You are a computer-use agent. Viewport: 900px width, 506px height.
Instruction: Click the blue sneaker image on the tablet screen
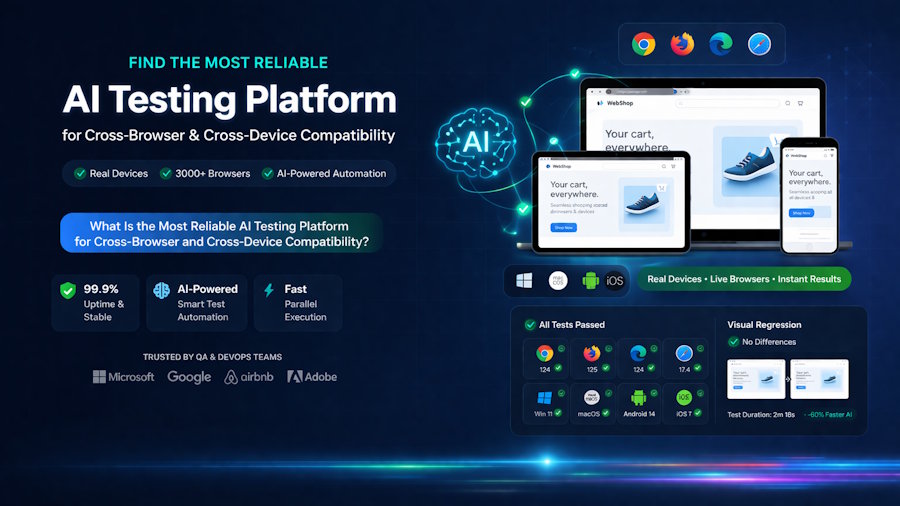pyautogui.click(x=643, y=203)
